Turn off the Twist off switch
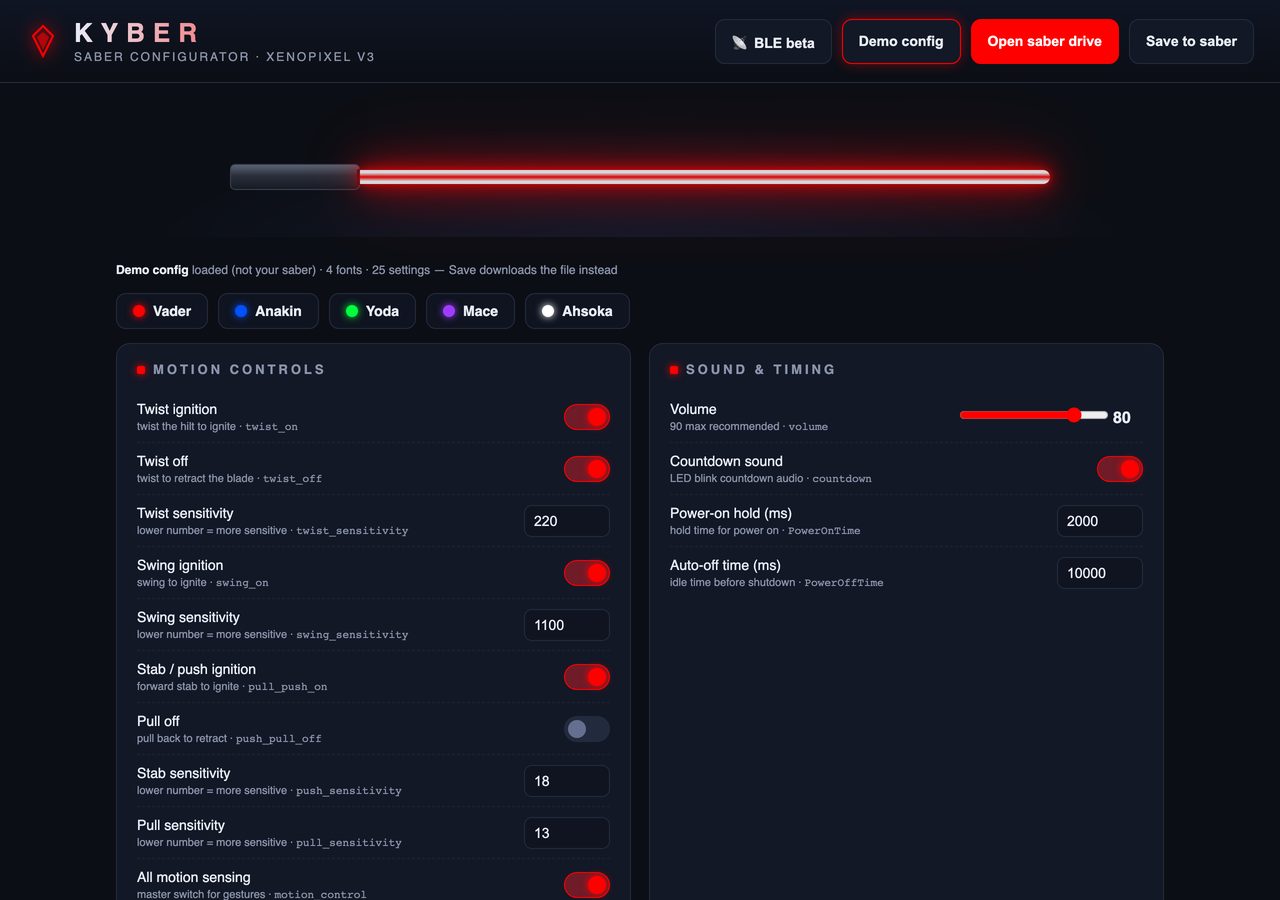The image size is (1280, 900). [x=587, y=469]
